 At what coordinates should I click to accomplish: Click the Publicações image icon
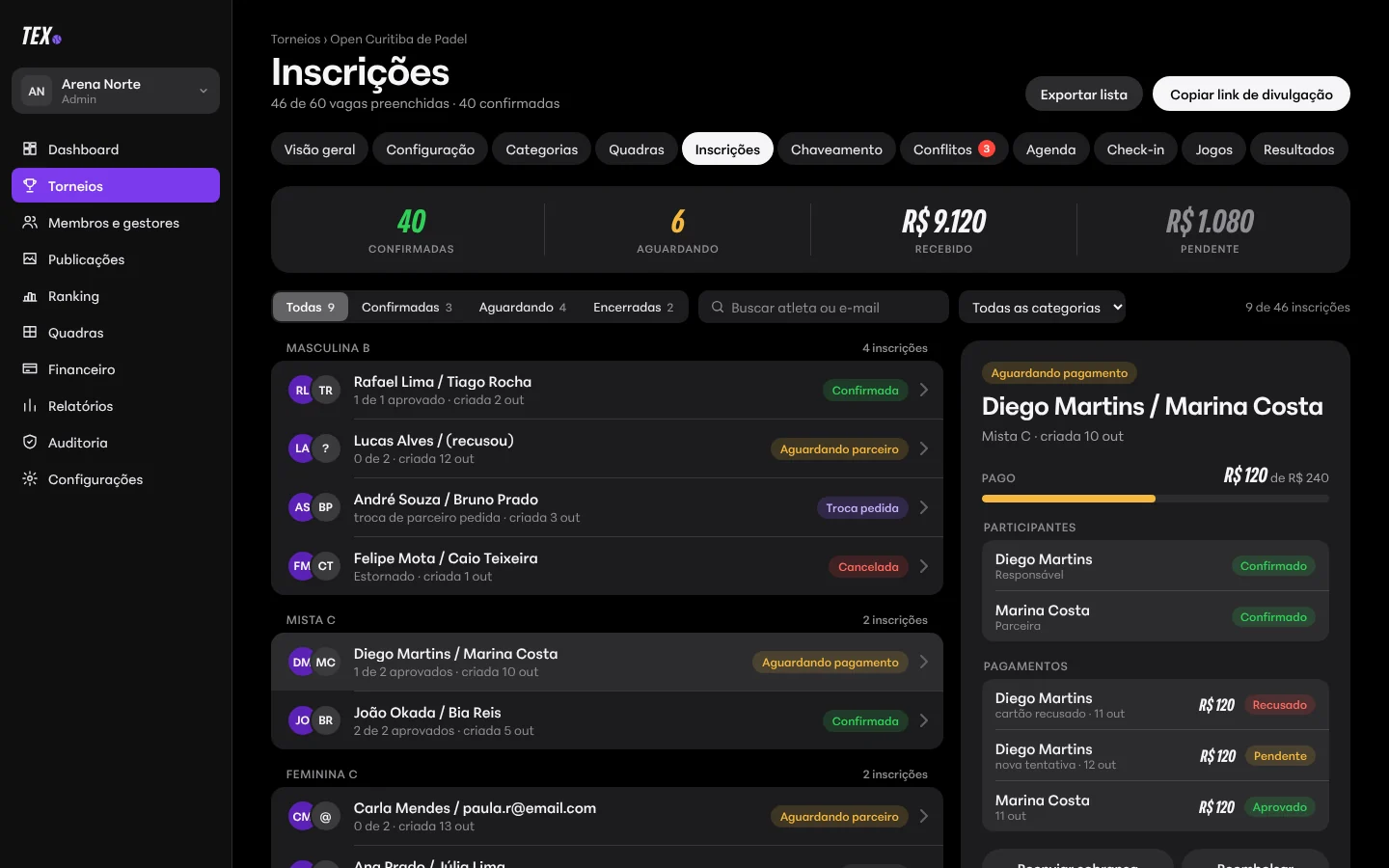tap(30, 258)
